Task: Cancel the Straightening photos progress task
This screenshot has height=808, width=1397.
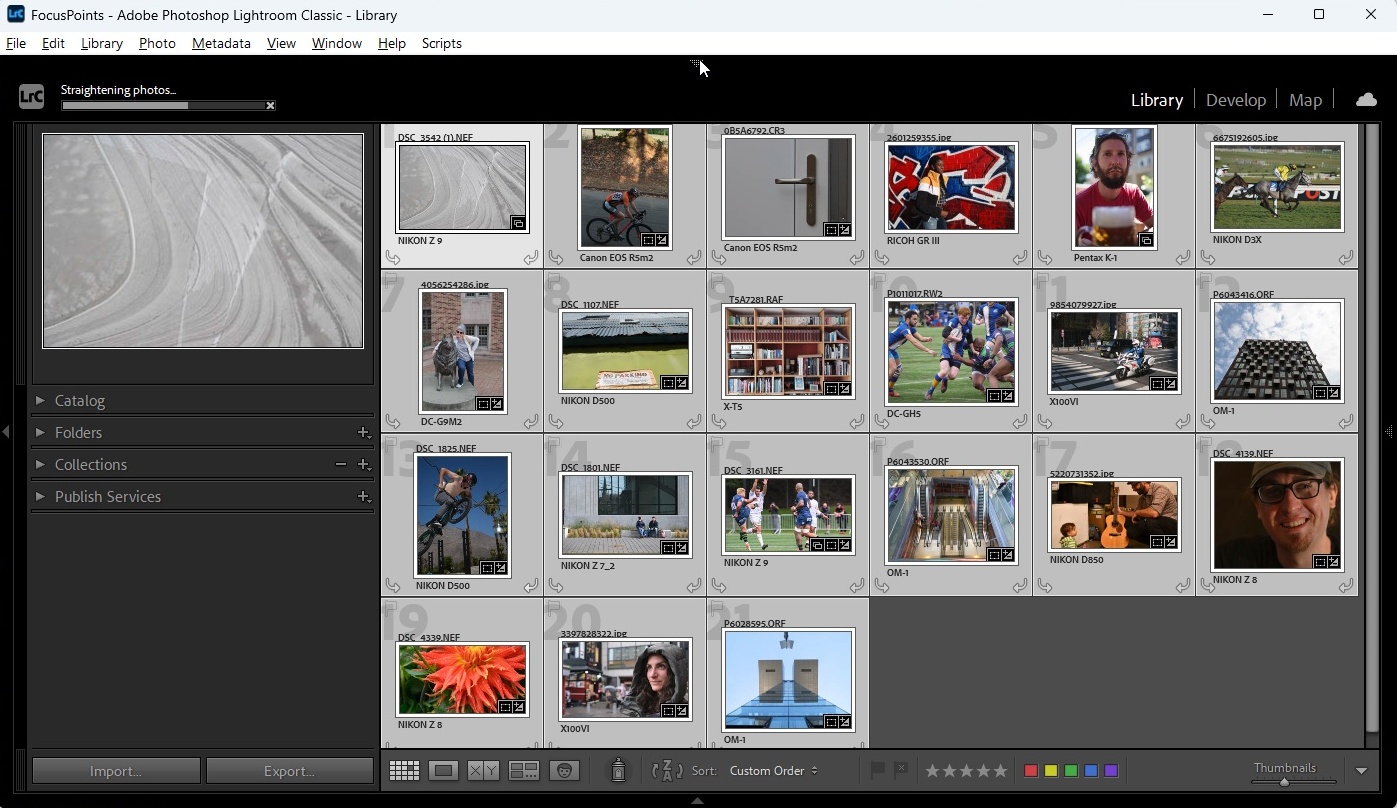Action: click(x=270, y=105)
